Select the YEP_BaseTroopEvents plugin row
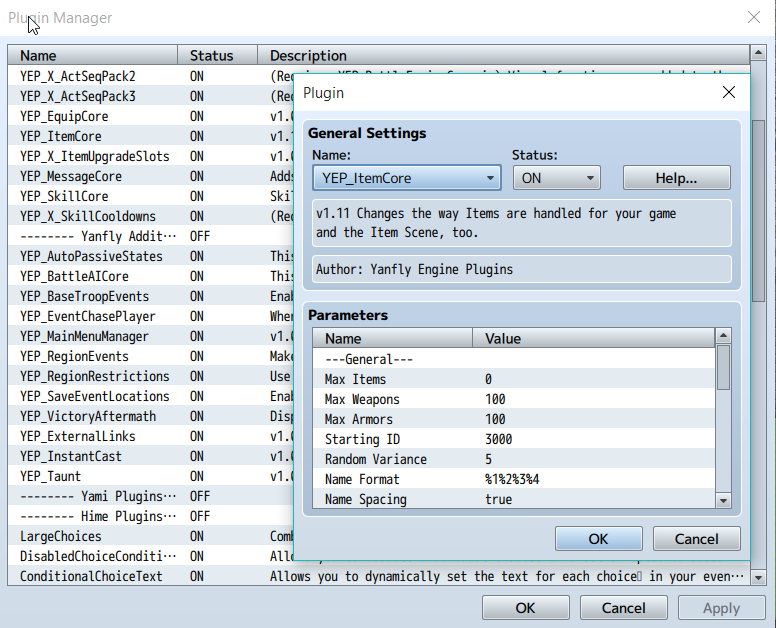Image resolution: width=776 pixels, height=628 pixels. pyautogui.click(x=150, y=296)
